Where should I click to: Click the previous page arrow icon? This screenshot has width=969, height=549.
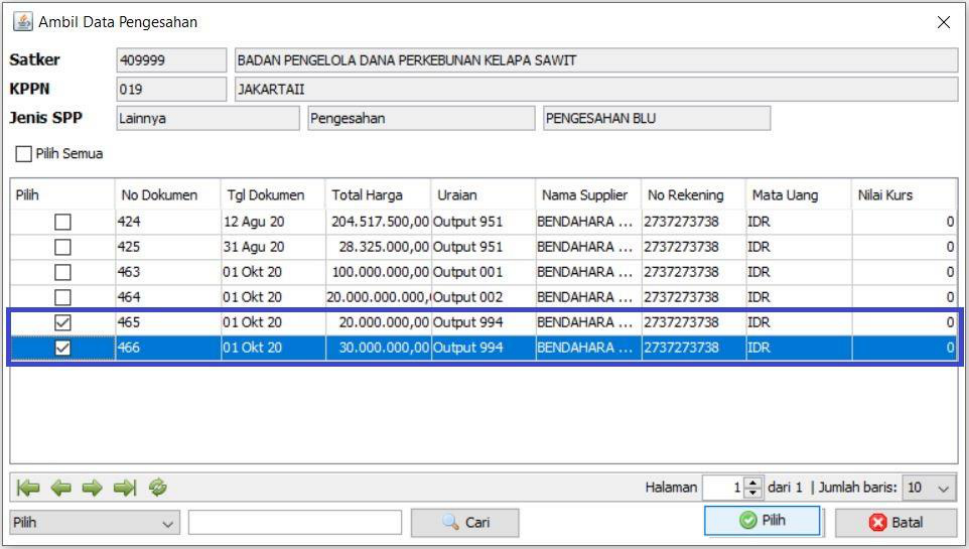tap(61, 488)
